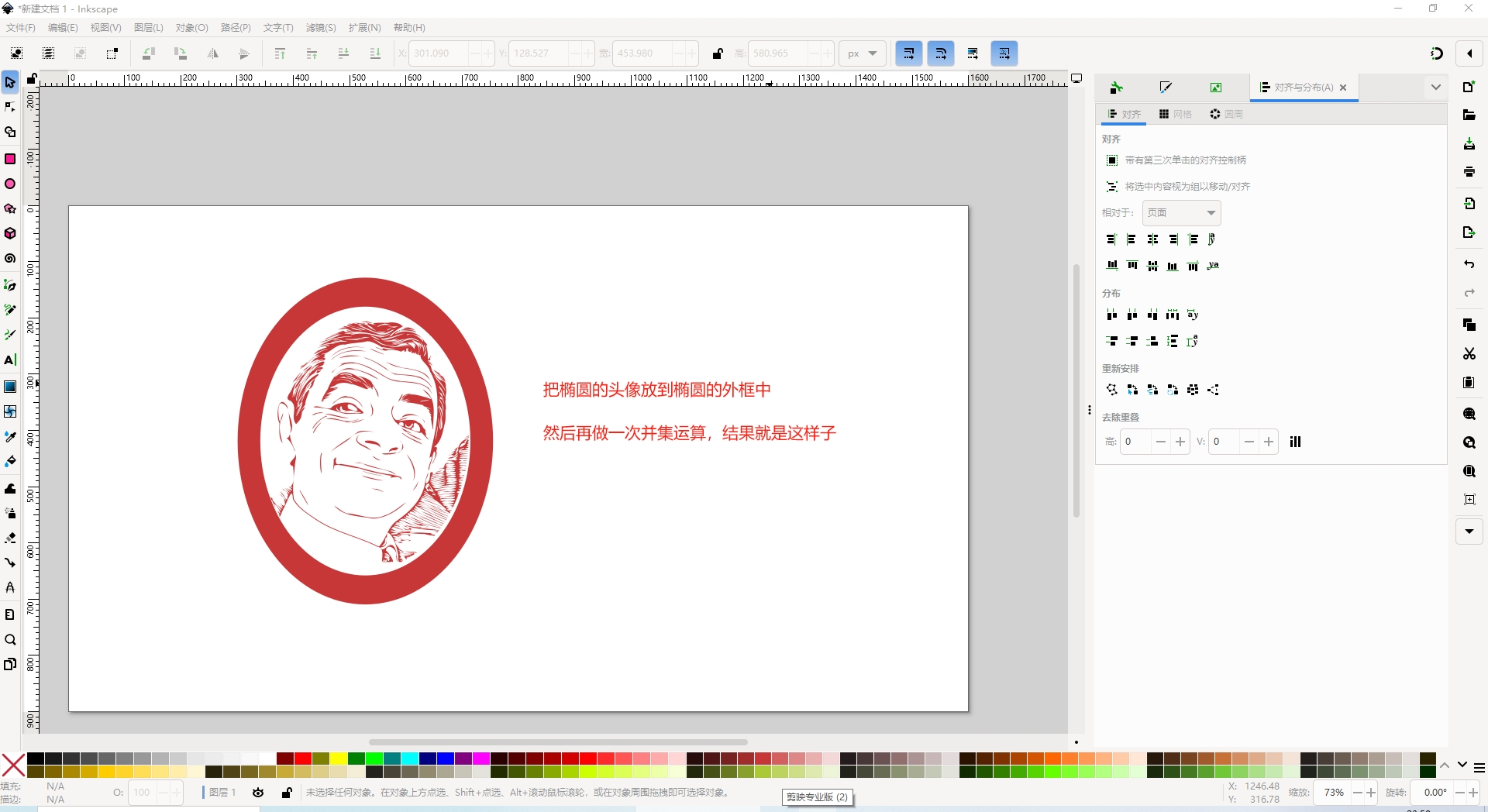Viewport: 1488px width, 812px height.
Task: Select the Text tool in toolbox
Action: [x=10, y=360]
